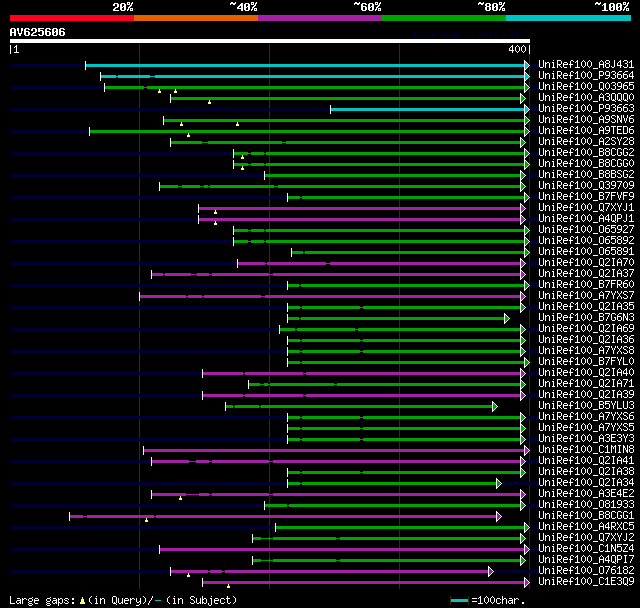Select the UniRef100_Q2IA41 label
The width and height of the screenshot is (640, 608).
click(x=586, y=461)
